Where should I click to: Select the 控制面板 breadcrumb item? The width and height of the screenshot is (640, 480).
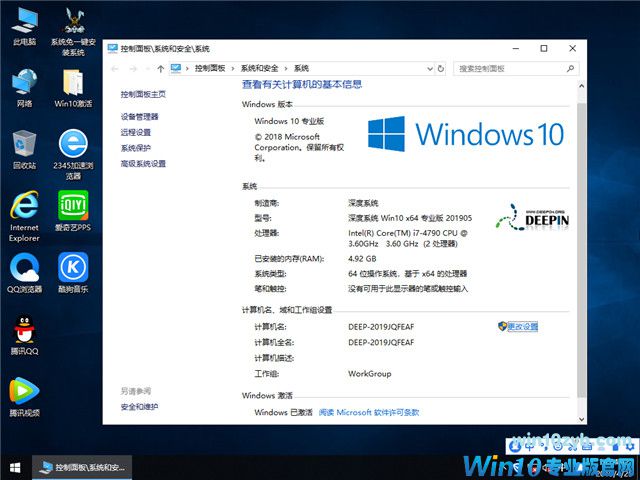(210, 69)
